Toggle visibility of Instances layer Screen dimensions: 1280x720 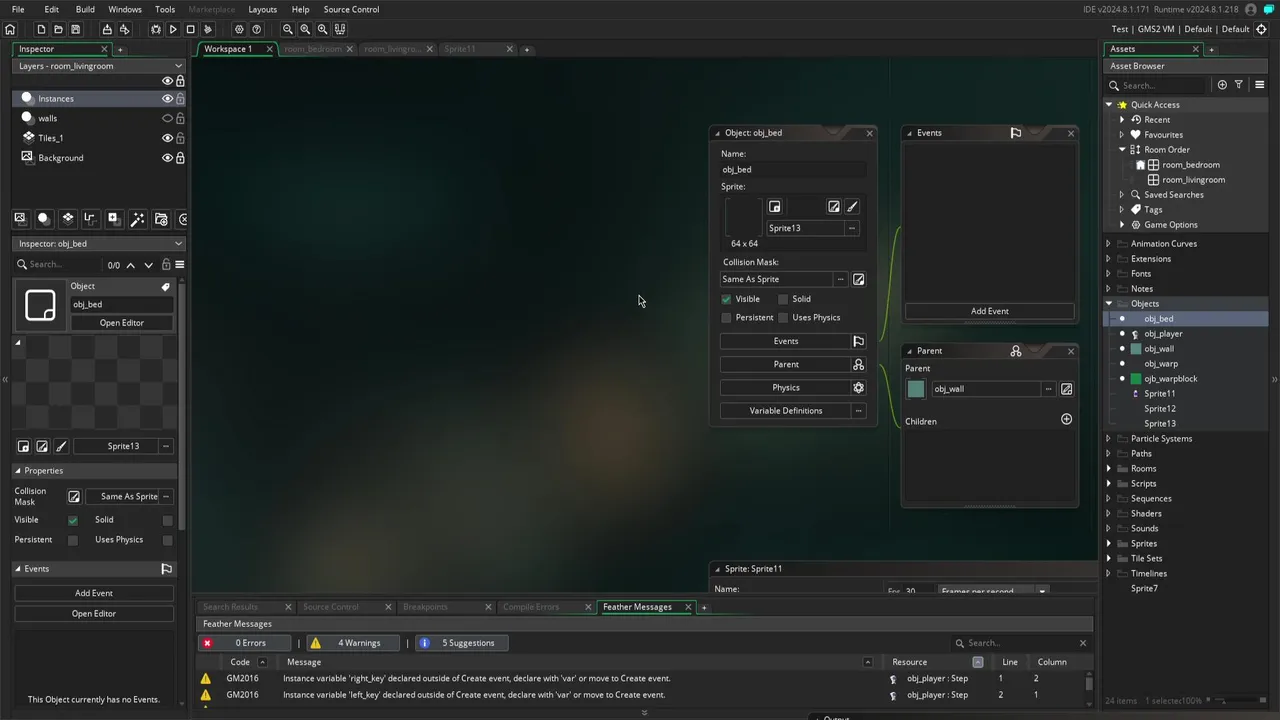[167, 98]
